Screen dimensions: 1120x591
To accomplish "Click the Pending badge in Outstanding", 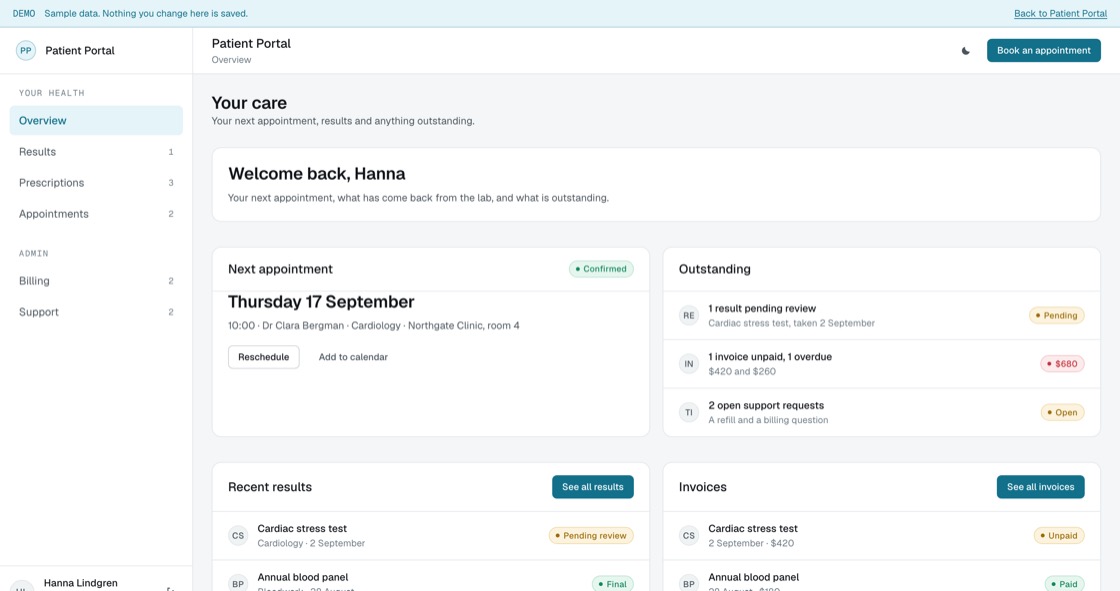I will coord(1056,315).
